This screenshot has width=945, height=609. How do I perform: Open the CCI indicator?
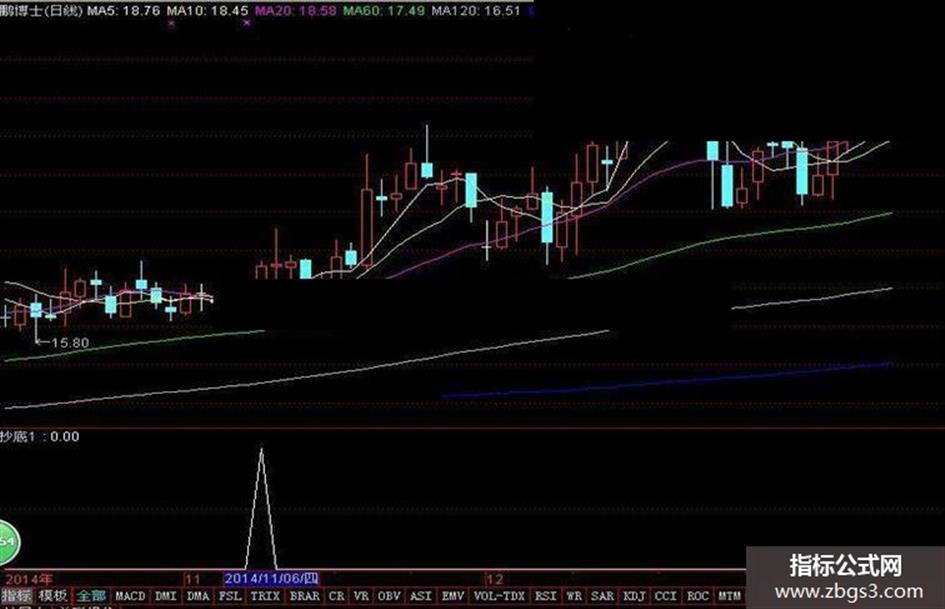pos(665,596)
